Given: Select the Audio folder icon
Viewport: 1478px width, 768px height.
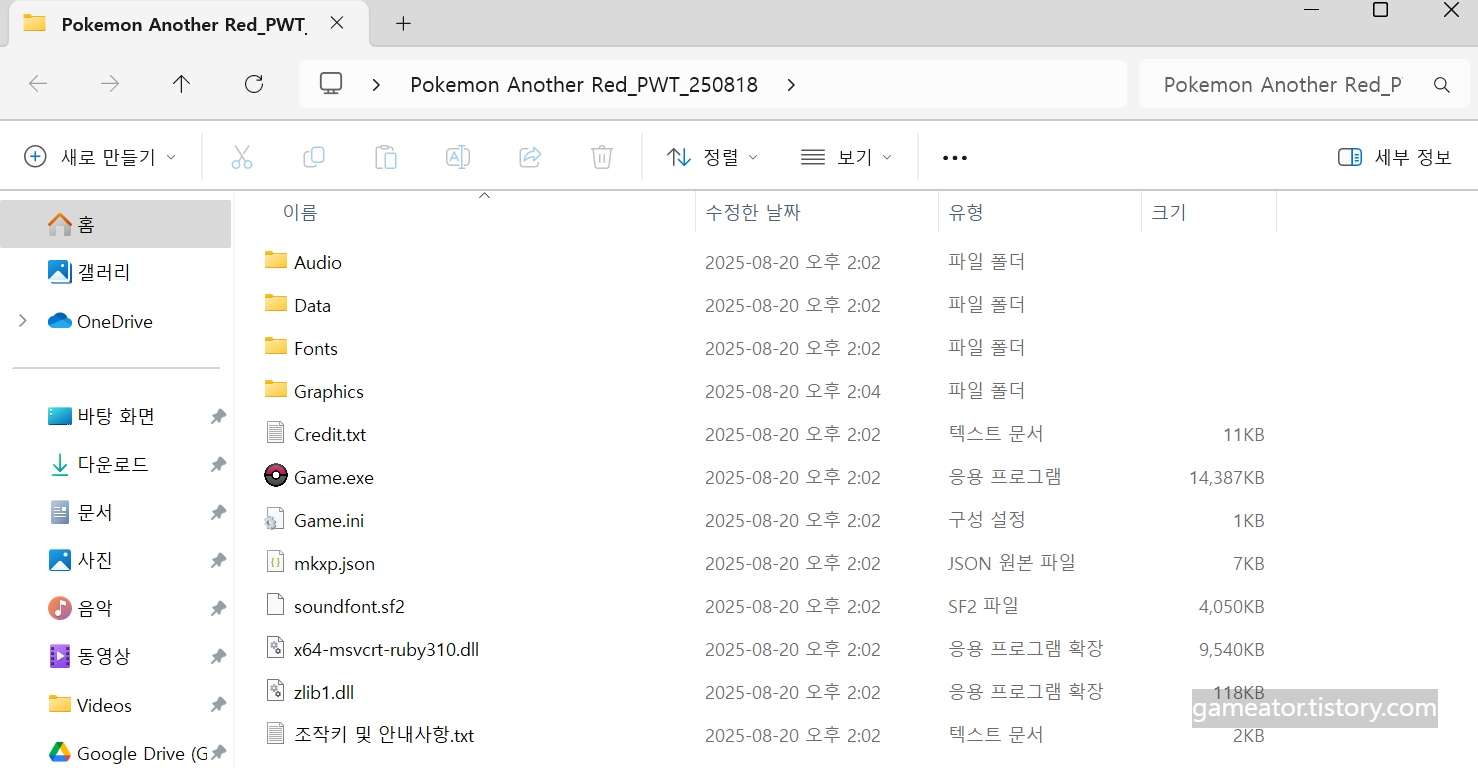Looking at the screenshot, I should tap(276, 260).
